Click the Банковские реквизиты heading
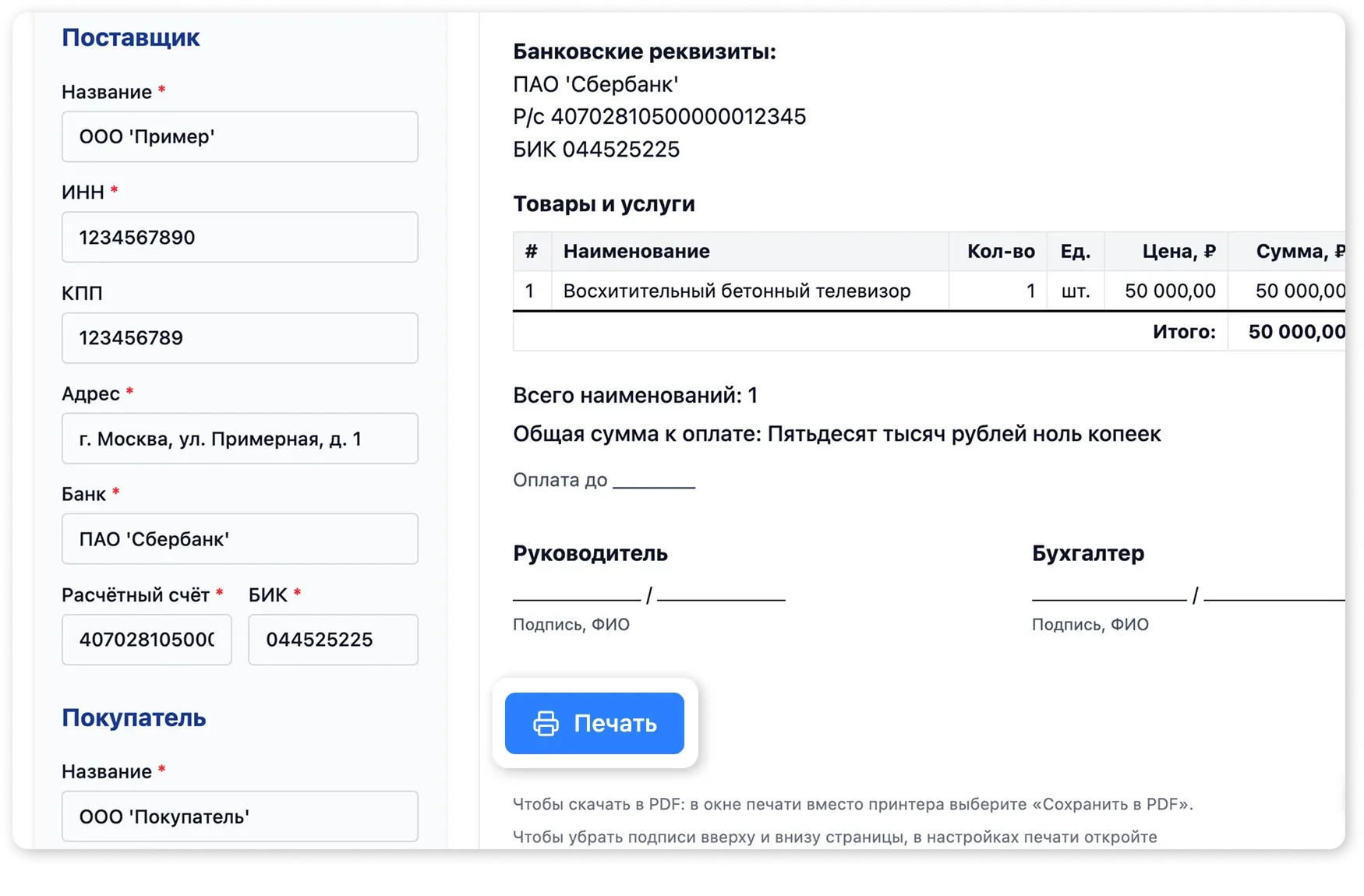The height and width of the screenshot is (896, 1364). coord(644,51)
